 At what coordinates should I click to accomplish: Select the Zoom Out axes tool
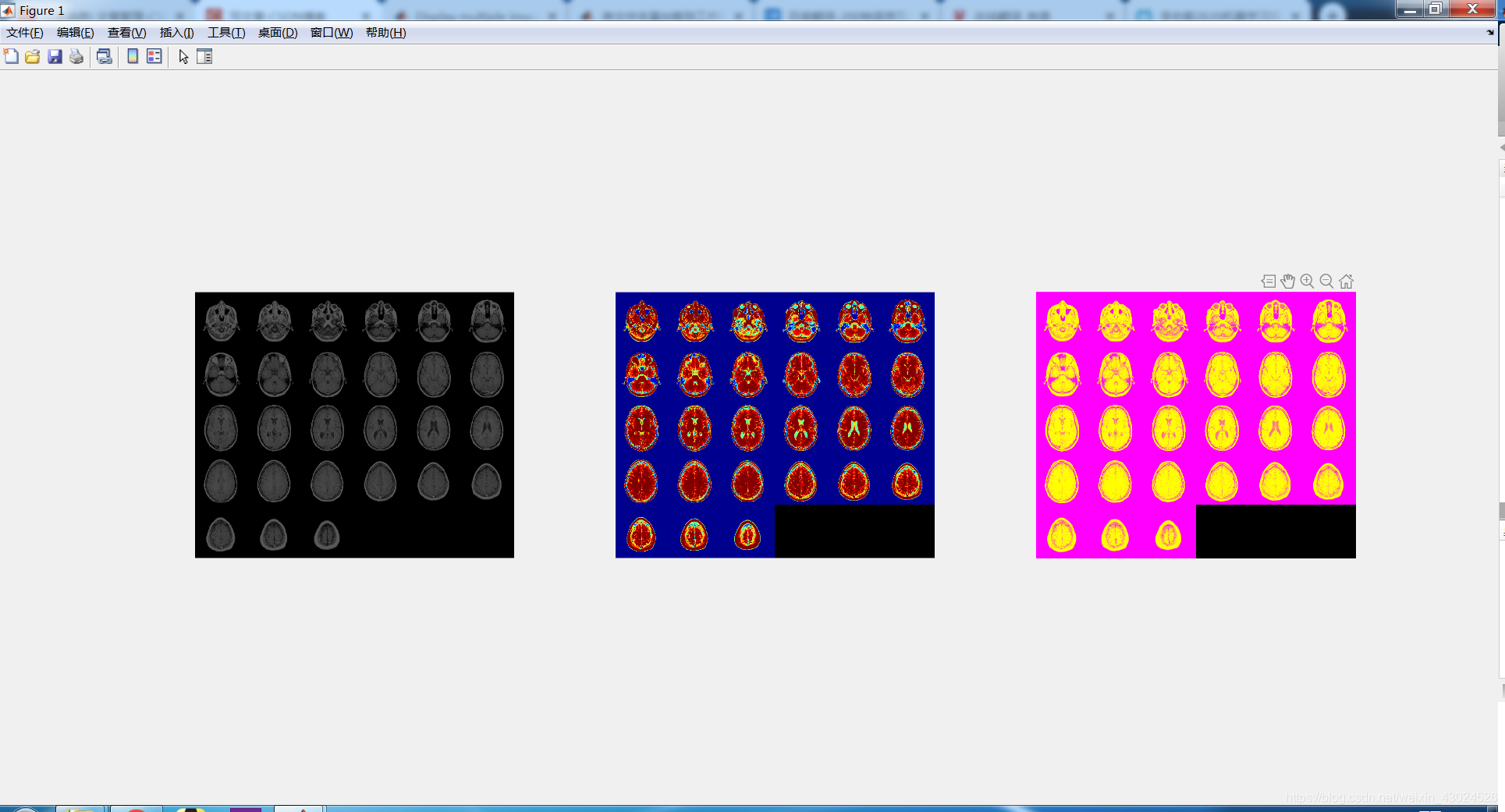point(1327,282)
